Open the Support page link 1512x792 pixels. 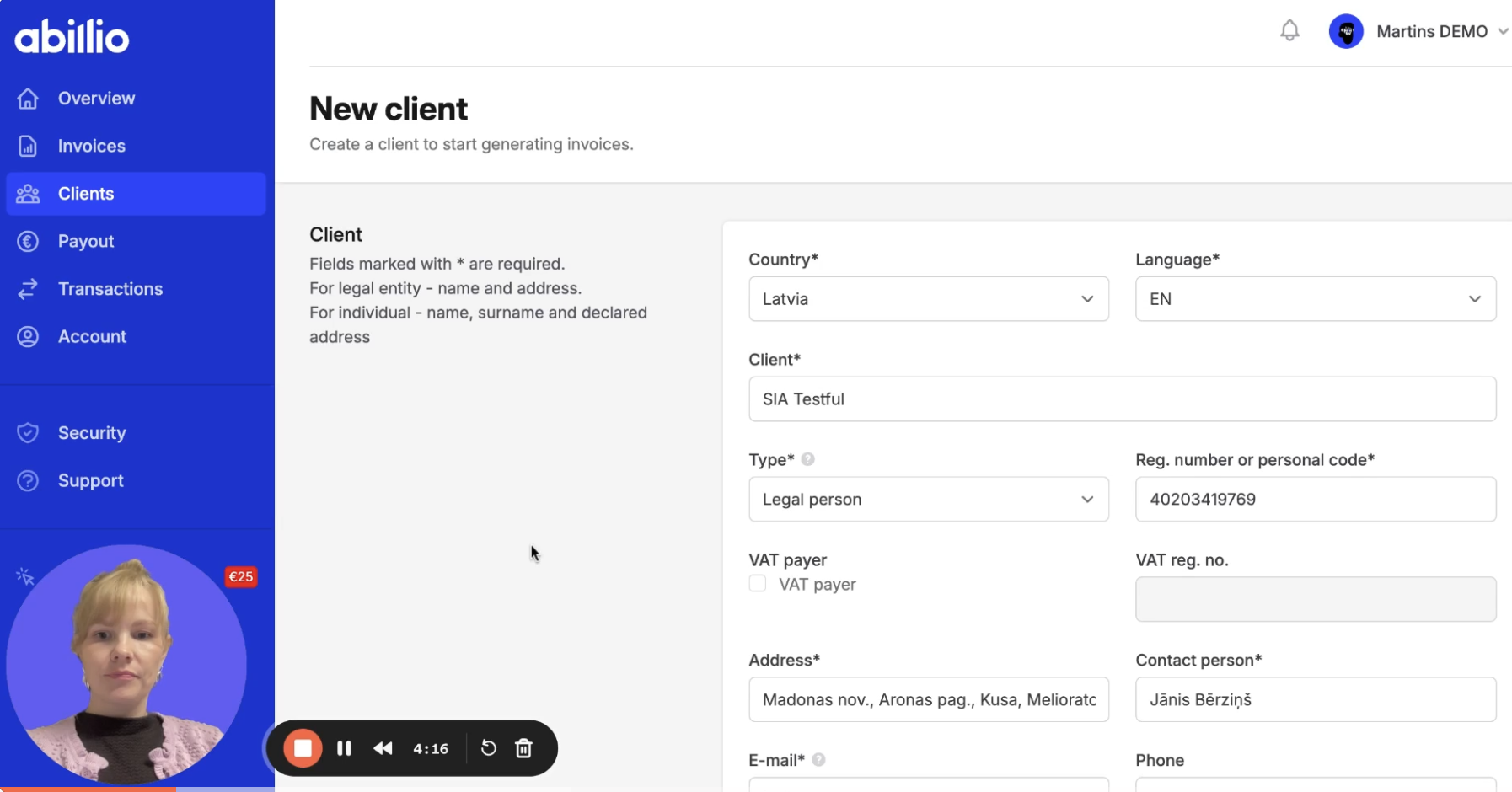coord(91,481)
